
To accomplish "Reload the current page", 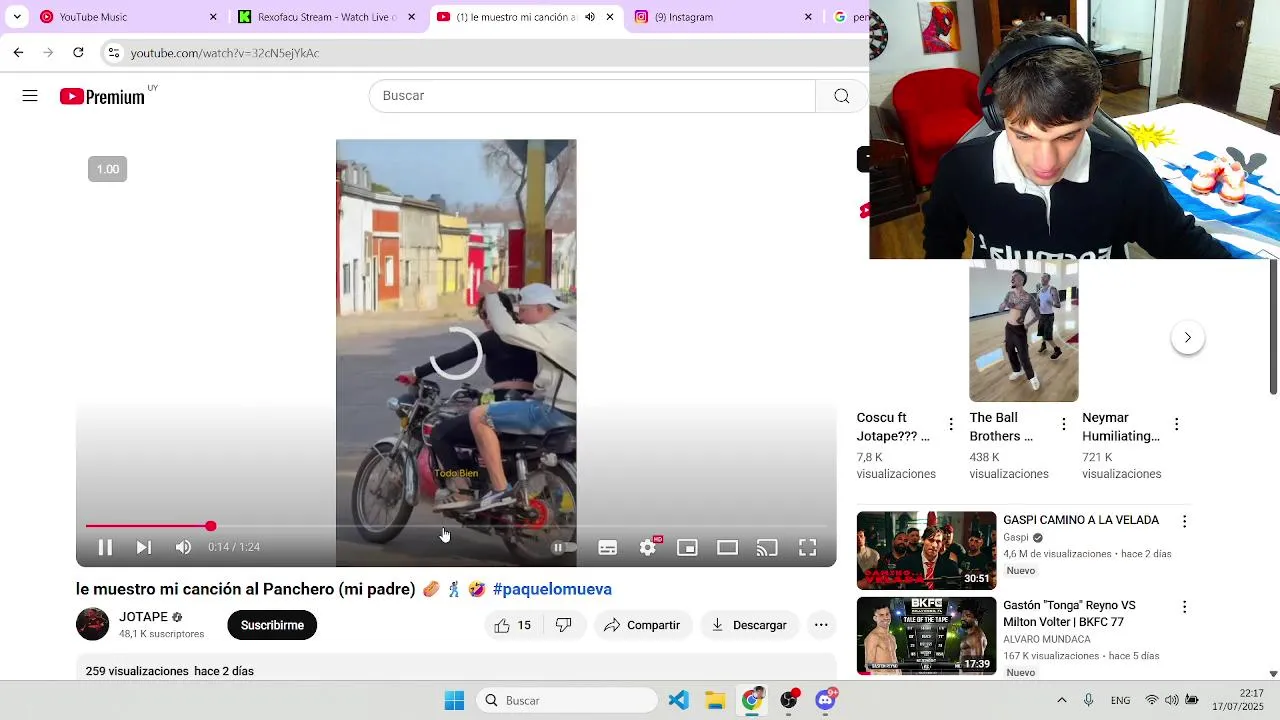I will point(78,52).
